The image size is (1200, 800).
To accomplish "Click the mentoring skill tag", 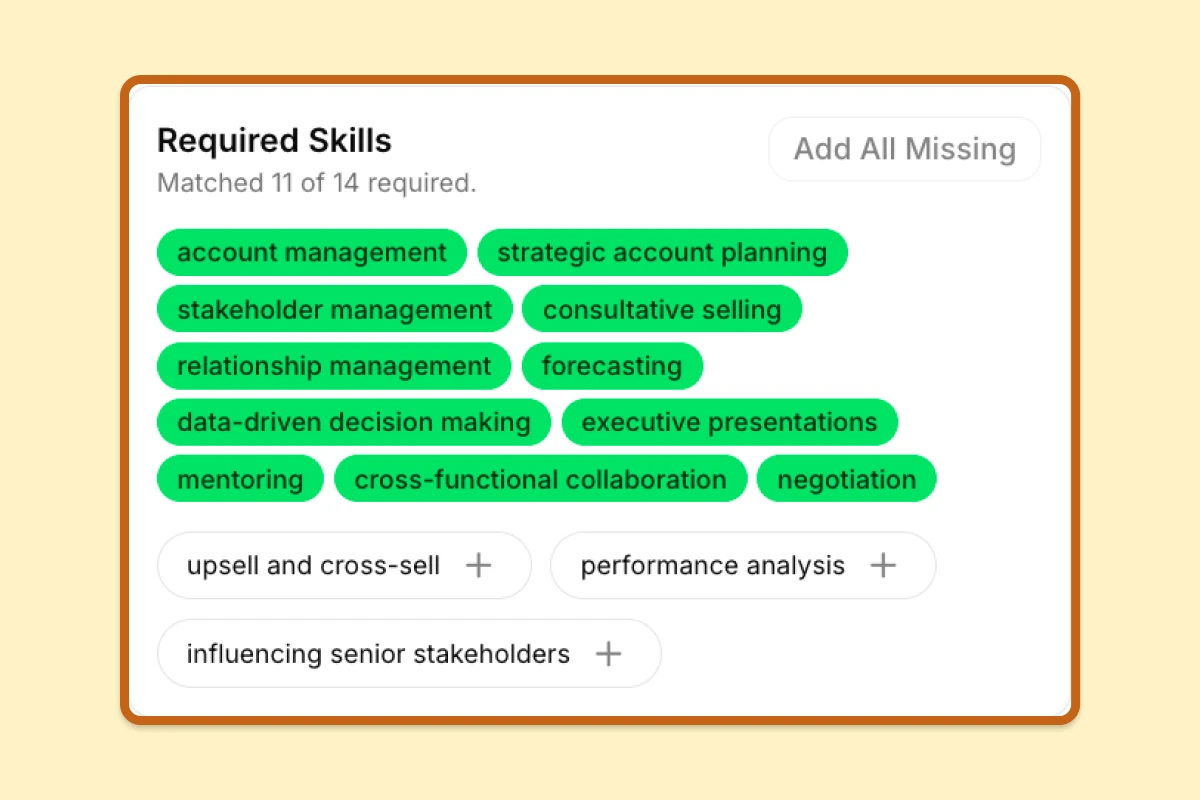I will pos(240,478).
